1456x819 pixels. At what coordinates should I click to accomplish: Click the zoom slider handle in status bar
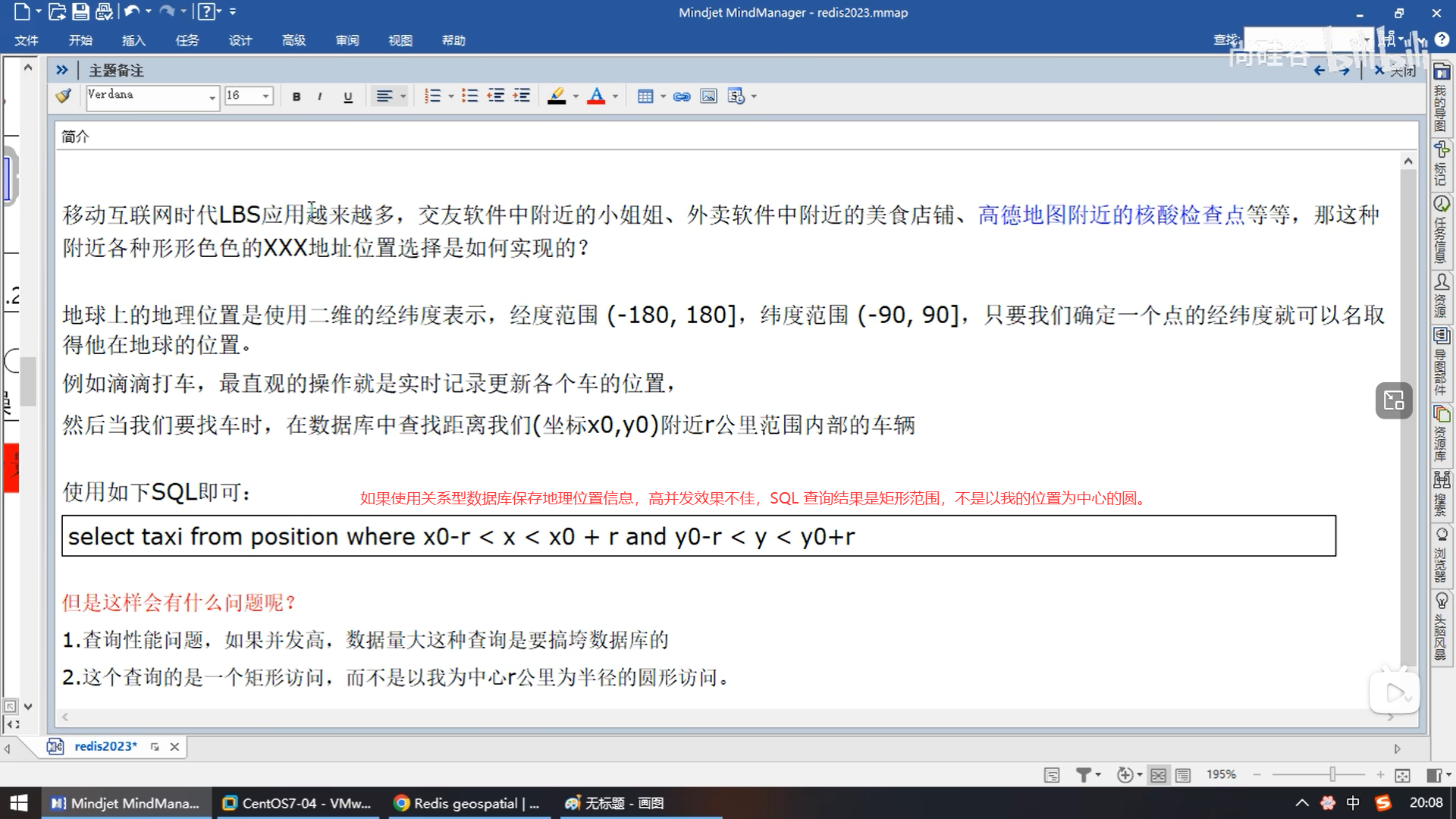click(x=1332, y=774)
